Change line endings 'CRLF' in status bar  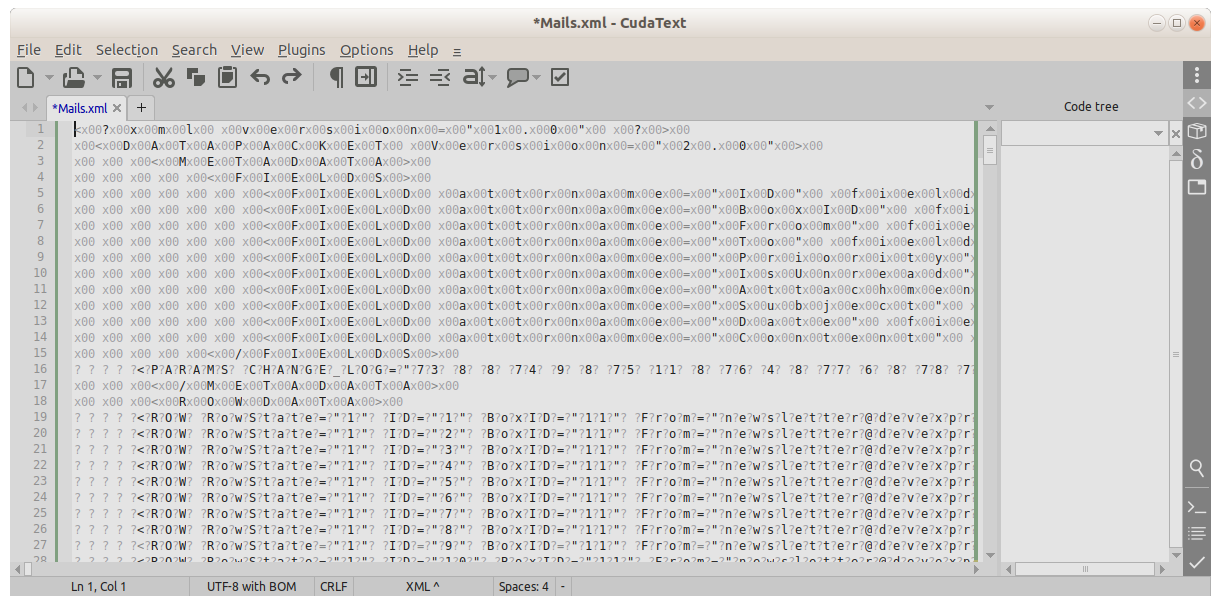[x=334, y=586]
